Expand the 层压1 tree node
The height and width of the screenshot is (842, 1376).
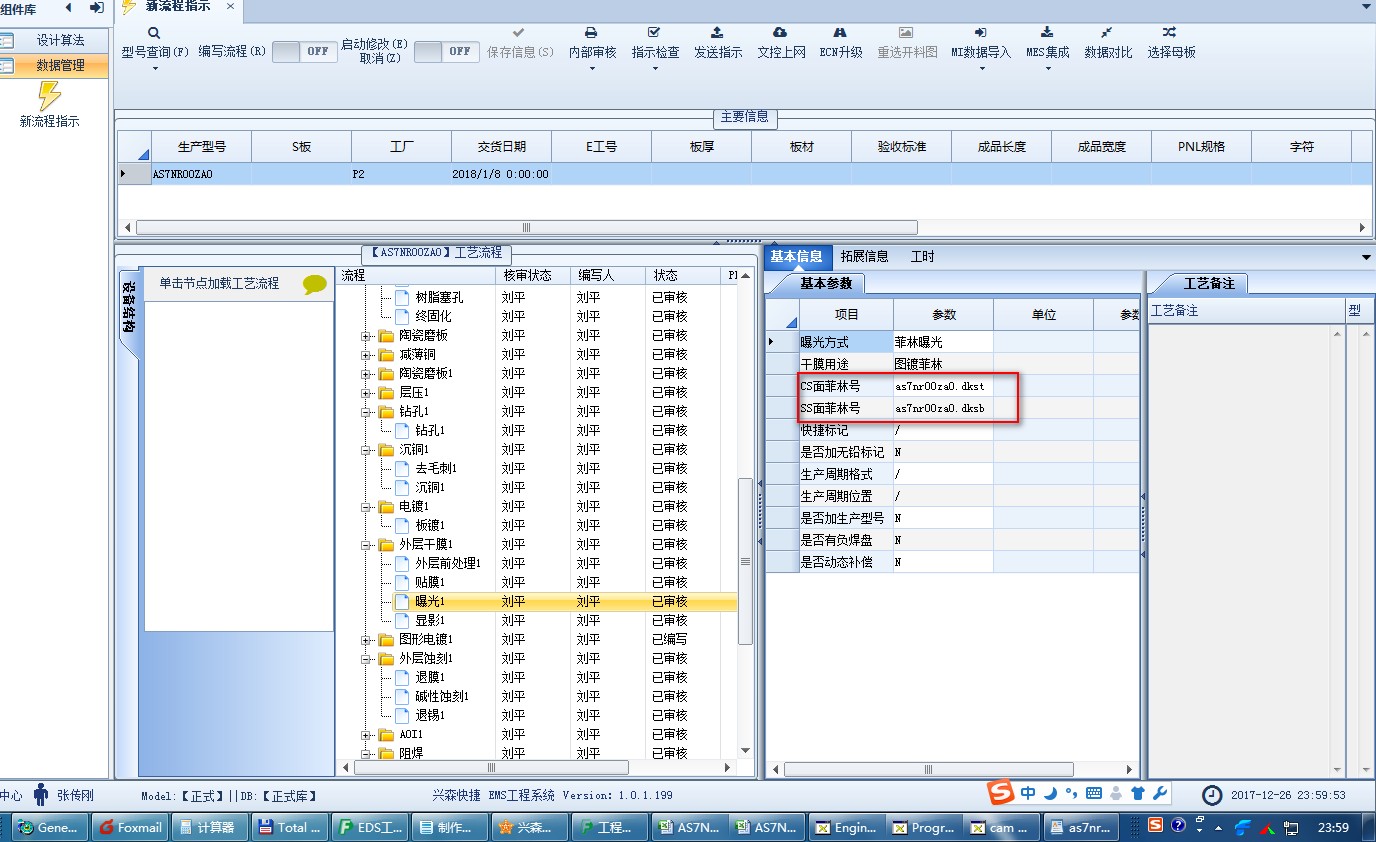[367, 393]
